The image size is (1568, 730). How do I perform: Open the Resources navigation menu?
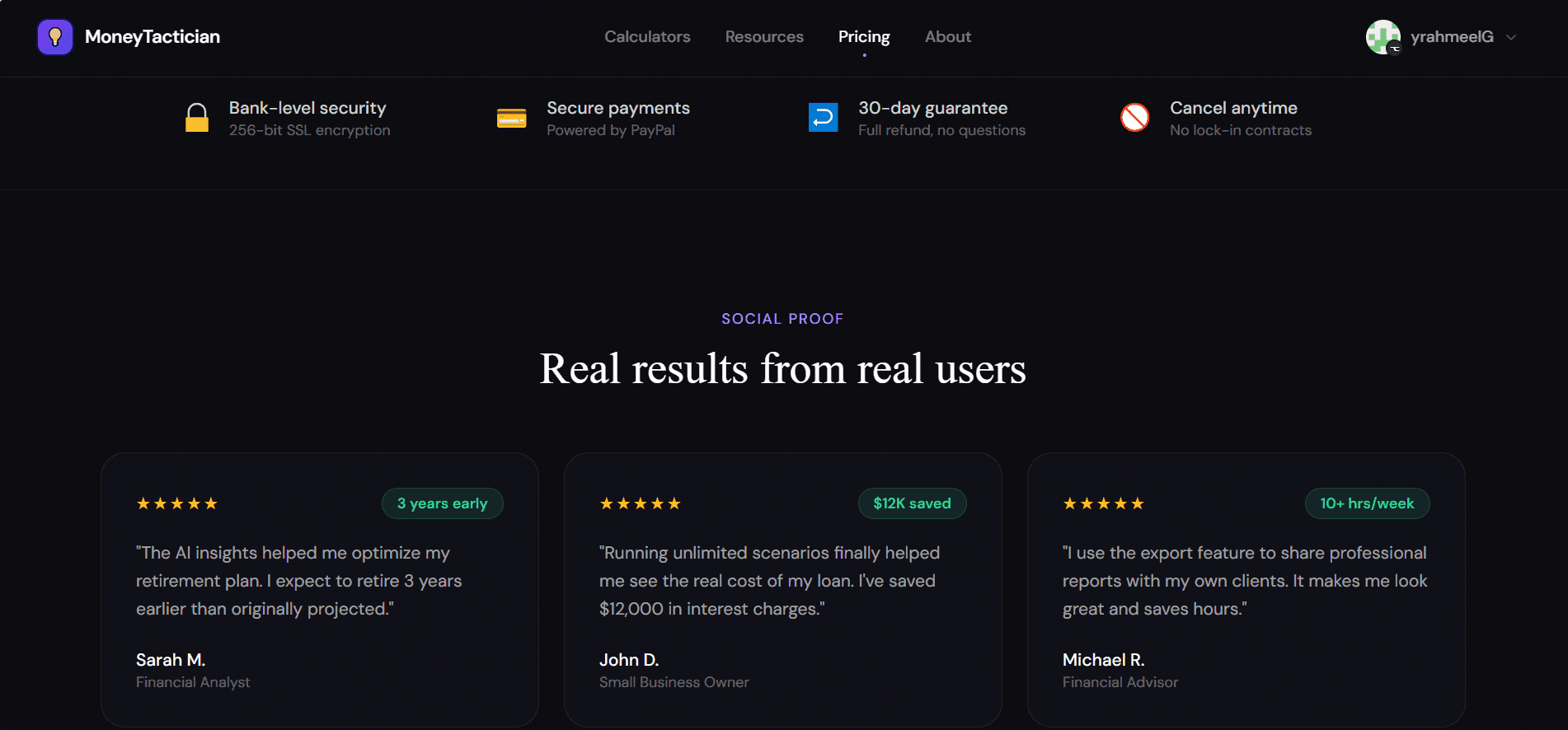coord(764,37)
